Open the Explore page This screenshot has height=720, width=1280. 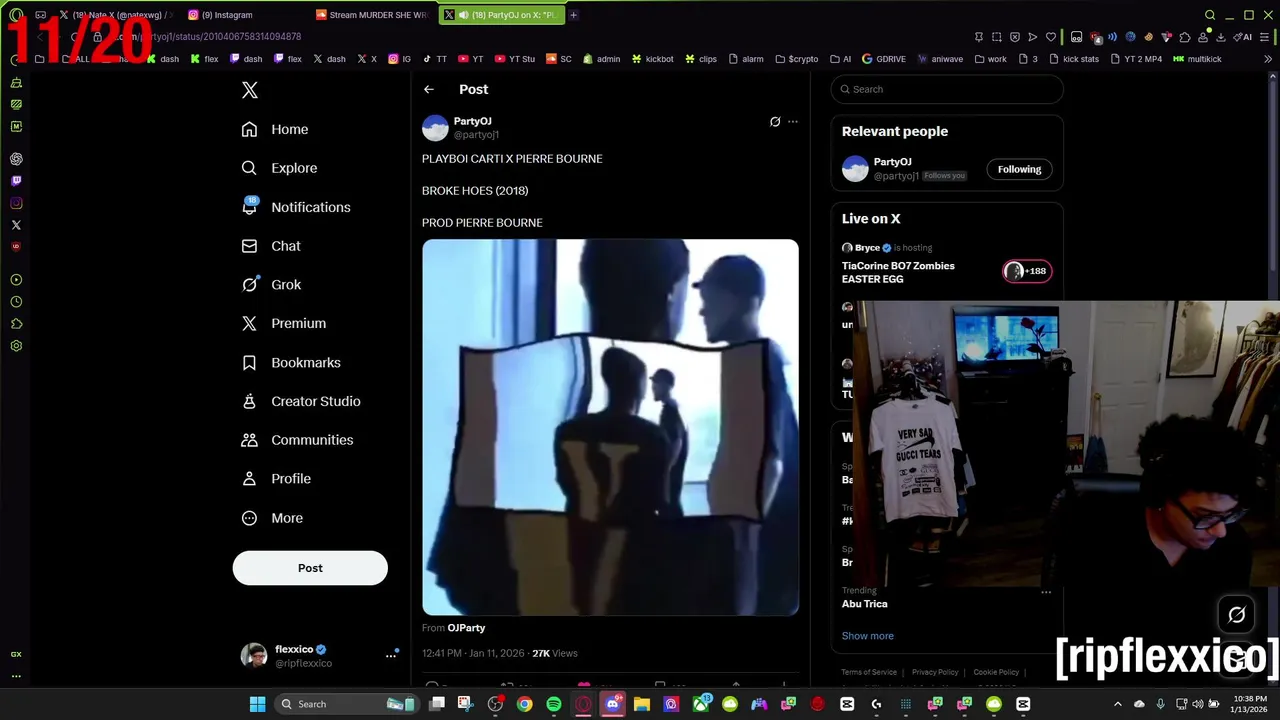pos(279,168)
